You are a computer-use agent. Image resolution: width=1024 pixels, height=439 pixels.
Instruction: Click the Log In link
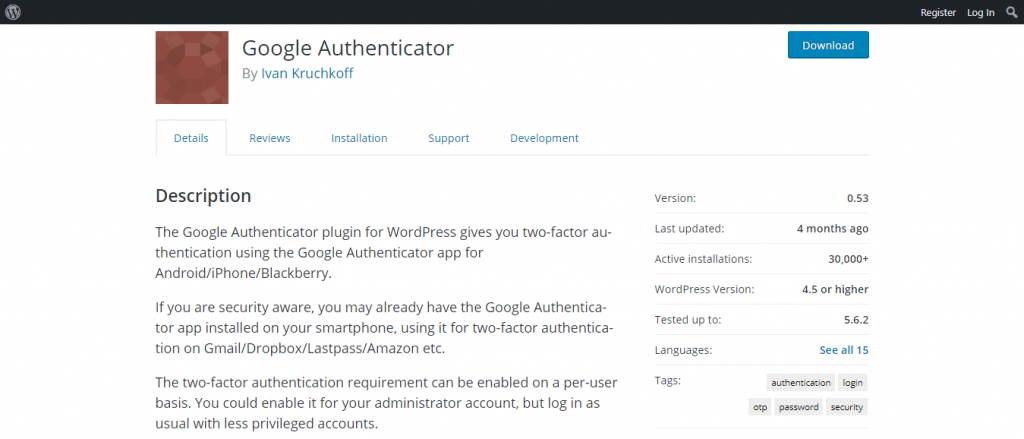[981, 12]
